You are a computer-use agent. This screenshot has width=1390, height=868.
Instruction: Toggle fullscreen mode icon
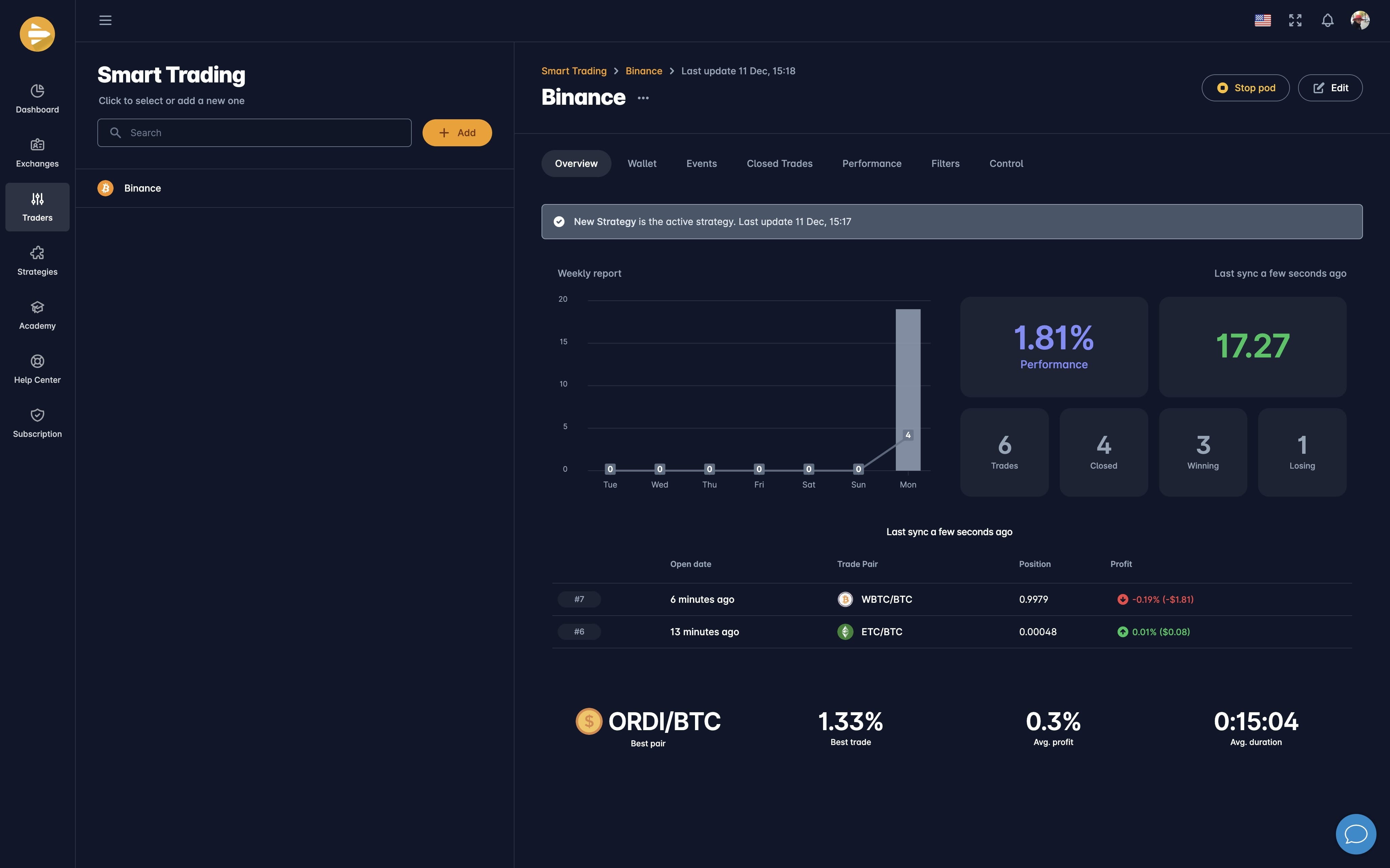click(1295, 21)
